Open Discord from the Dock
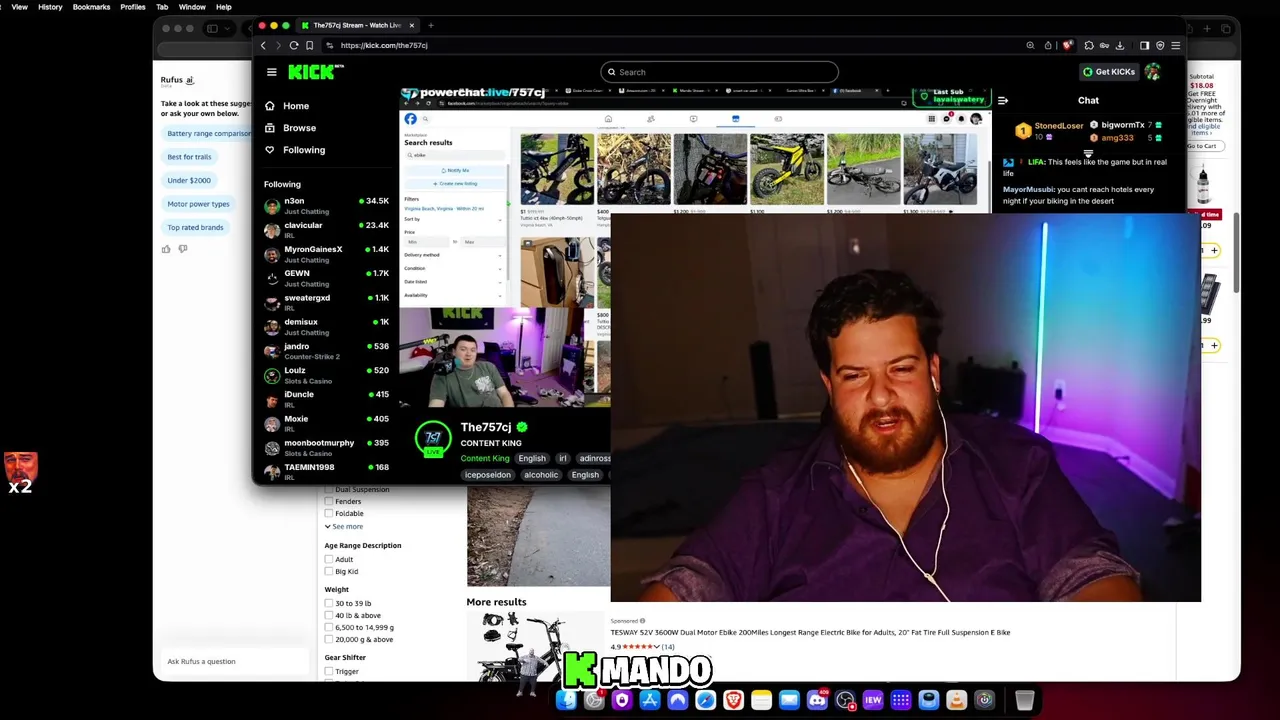The image size is (1280, 720). coord(817,700)
